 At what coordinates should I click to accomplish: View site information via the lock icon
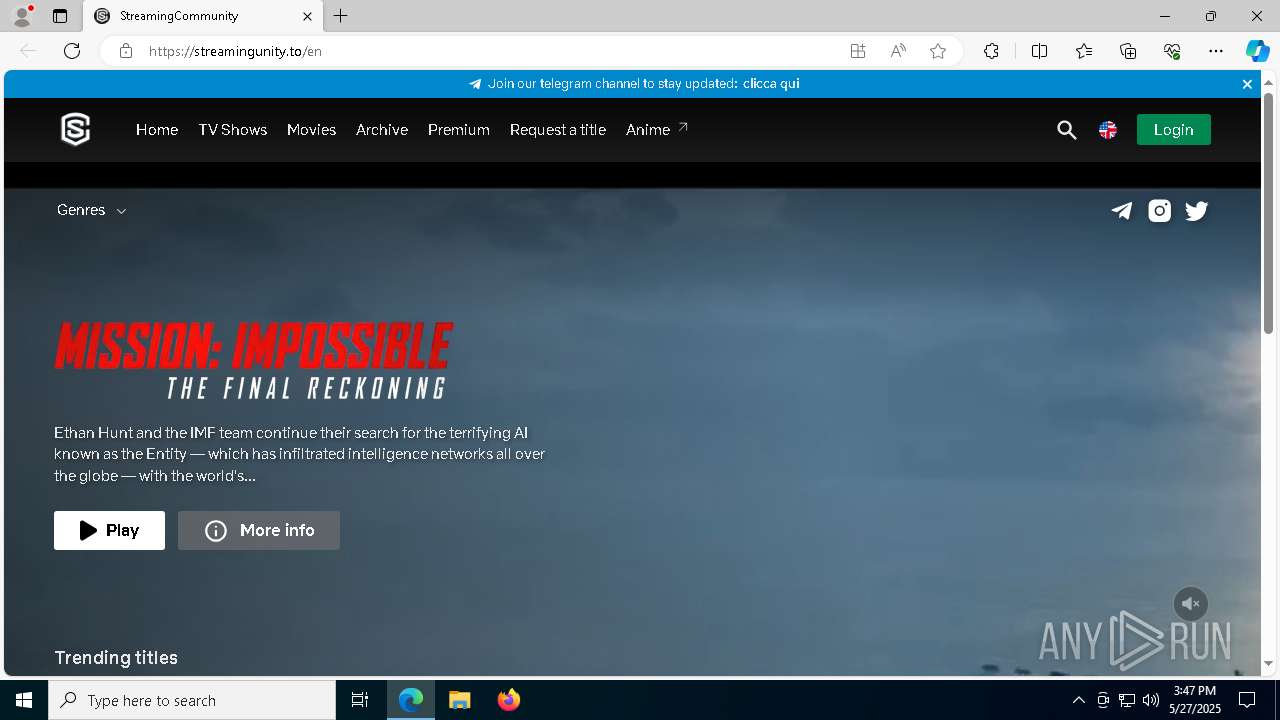point(125,51)
